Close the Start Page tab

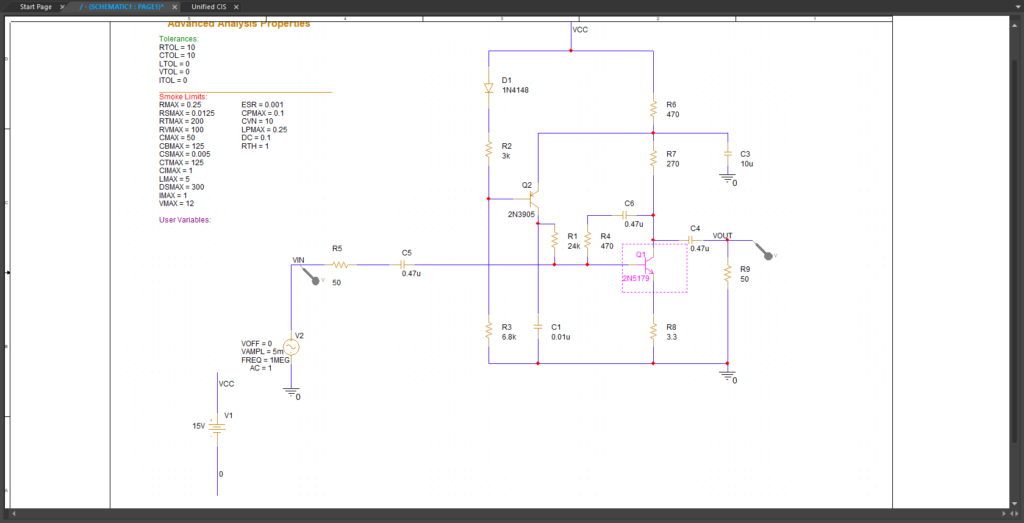point(63,7)
